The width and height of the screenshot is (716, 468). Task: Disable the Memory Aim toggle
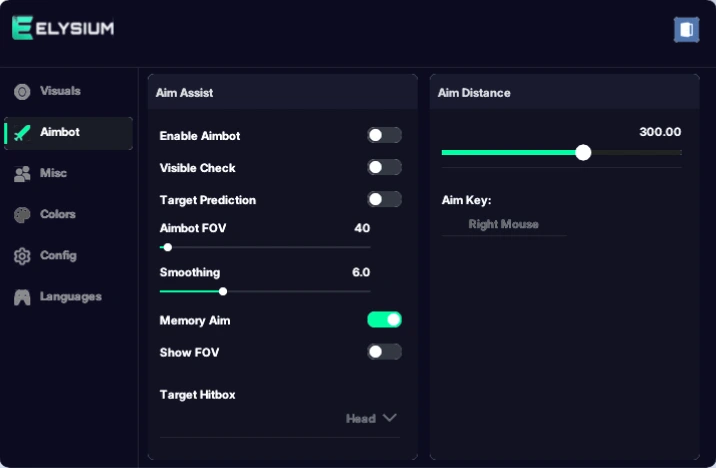tap(384, 320)
